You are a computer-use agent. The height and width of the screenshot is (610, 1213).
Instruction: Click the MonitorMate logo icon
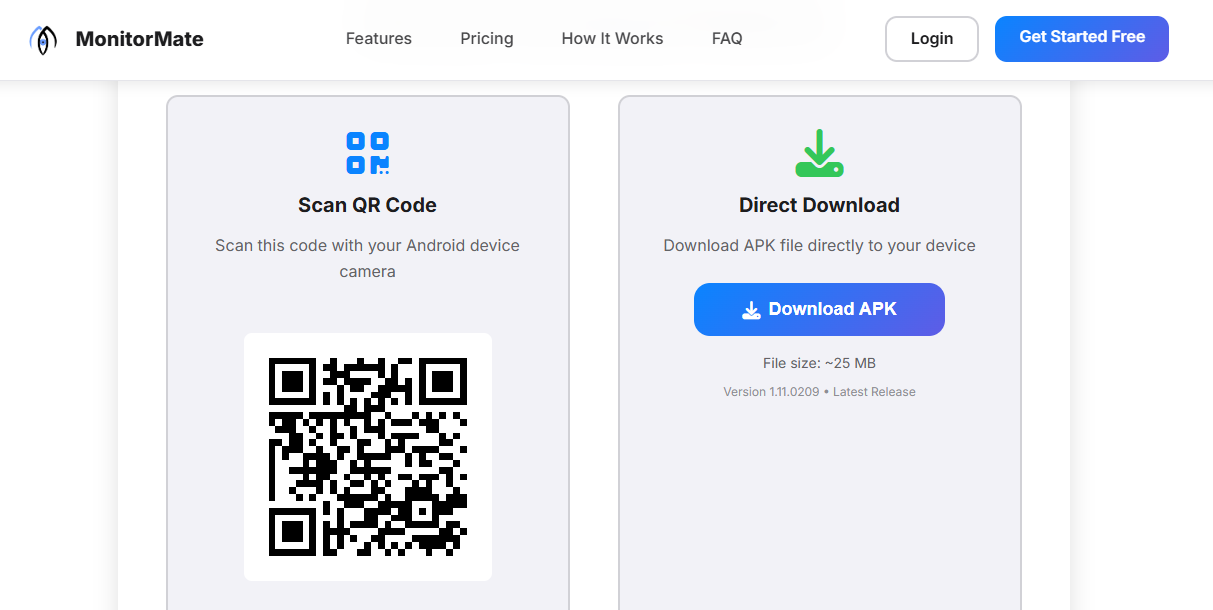[x=42, y=39]
